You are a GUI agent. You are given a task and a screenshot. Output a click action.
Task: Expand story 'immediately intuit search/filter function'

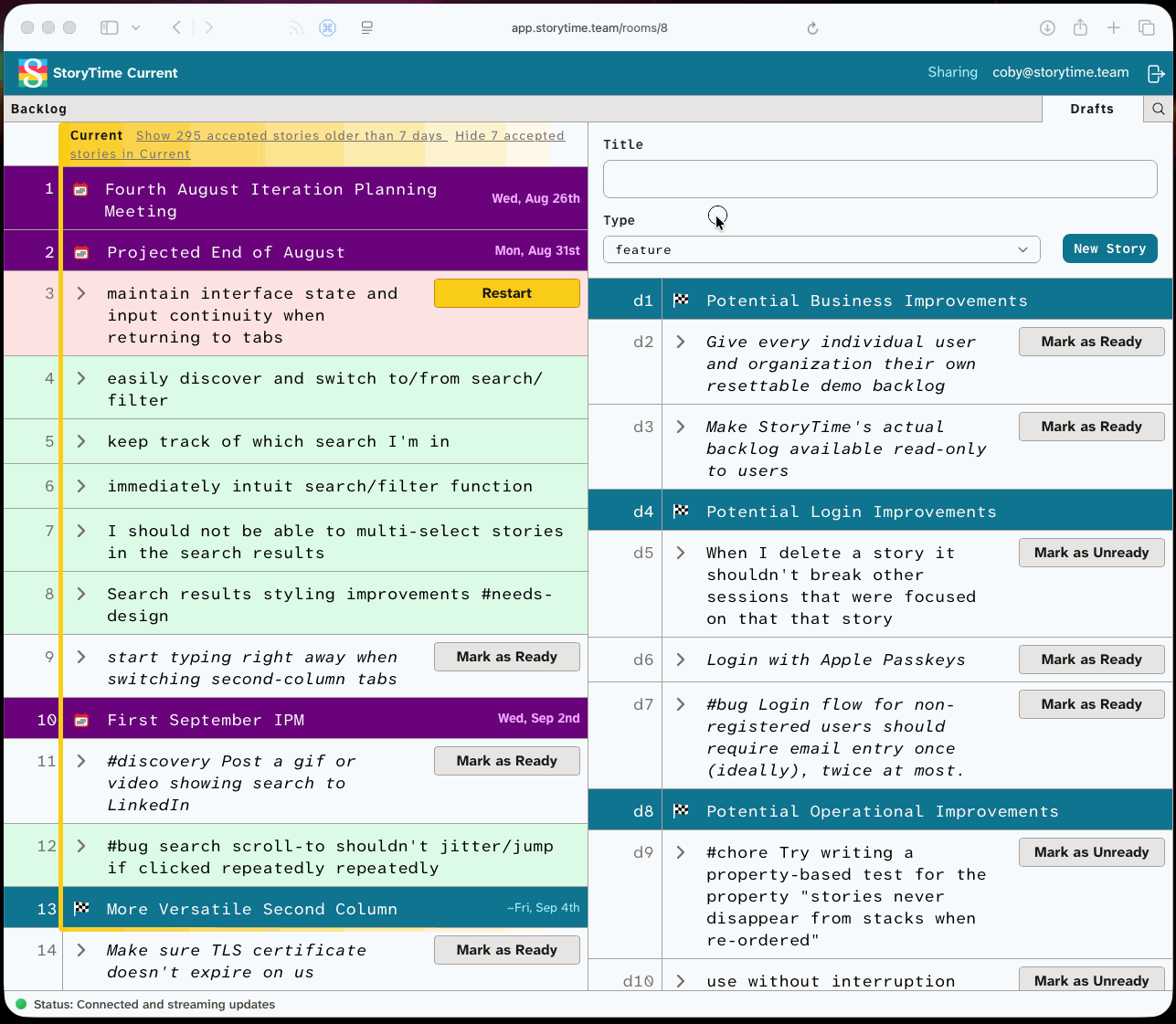pos(81,486)
